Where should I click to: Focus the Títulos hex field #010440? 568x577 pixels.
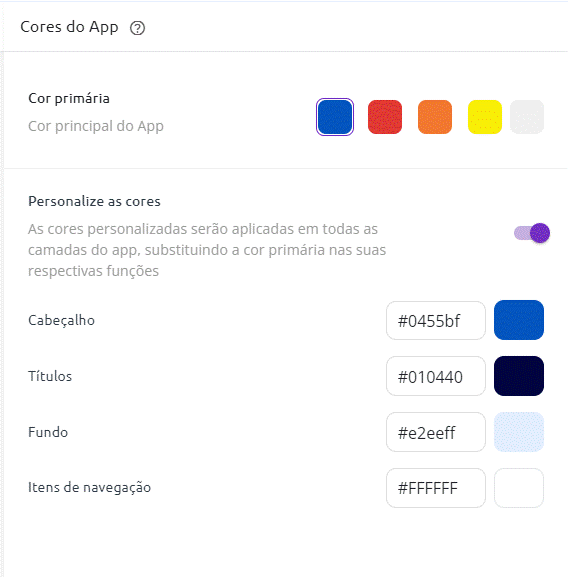436,376
